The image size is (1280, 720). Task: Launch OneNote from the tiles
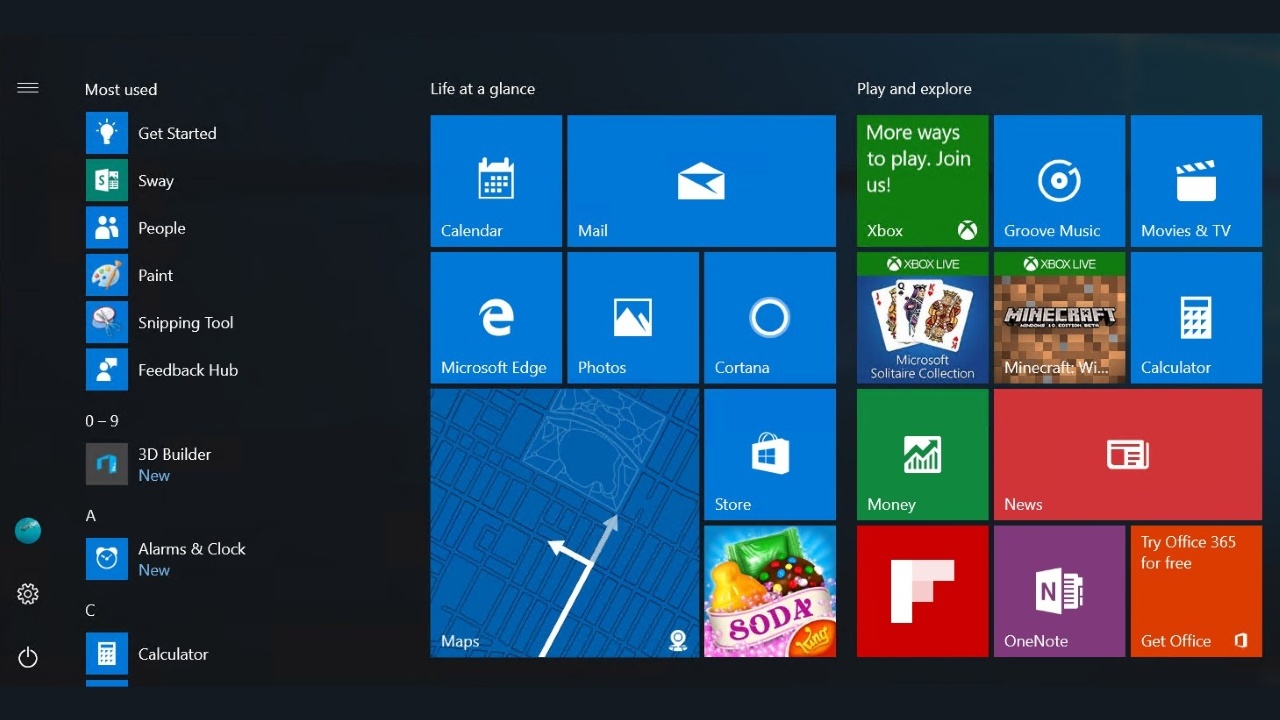pyautogui.click(x=1059, y=591)
